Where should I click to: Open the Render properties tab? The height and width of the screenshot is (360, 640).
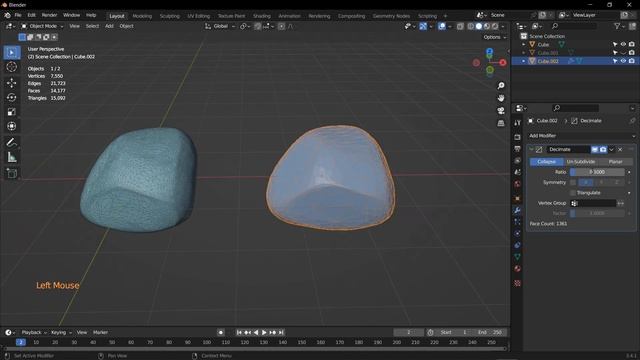coord(518,137)
